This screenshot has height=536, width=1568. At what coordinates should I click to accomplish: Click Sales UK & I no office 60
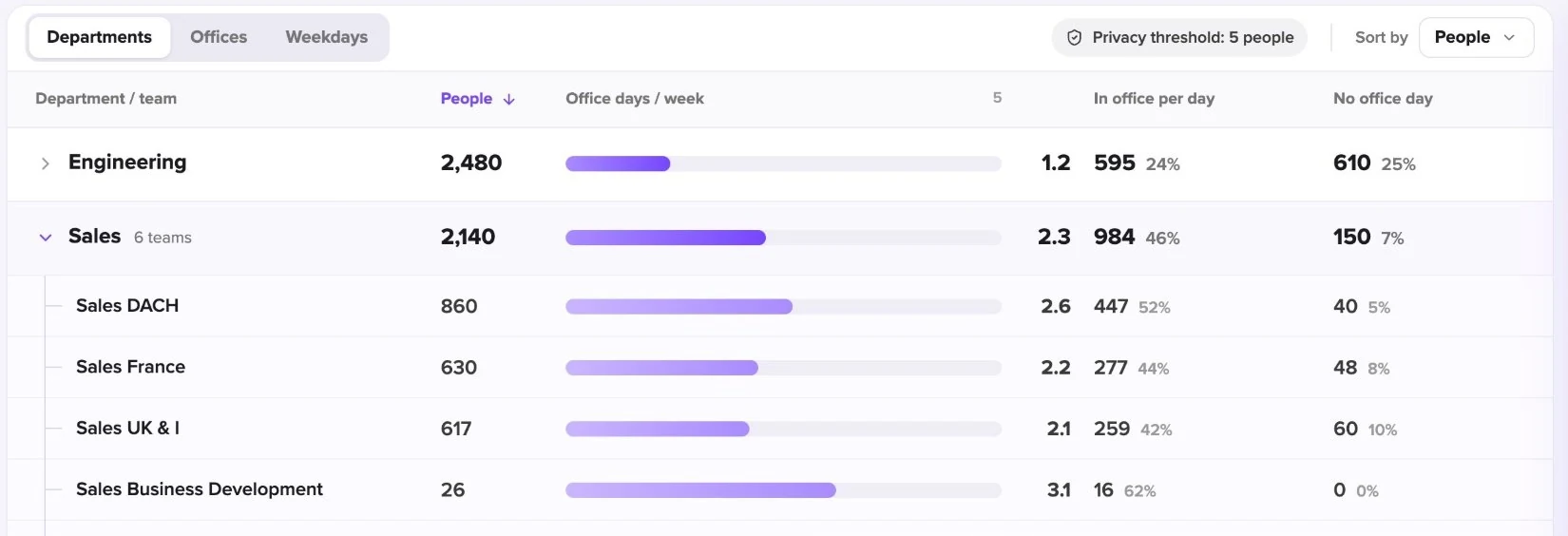(x=1345, y=429)
